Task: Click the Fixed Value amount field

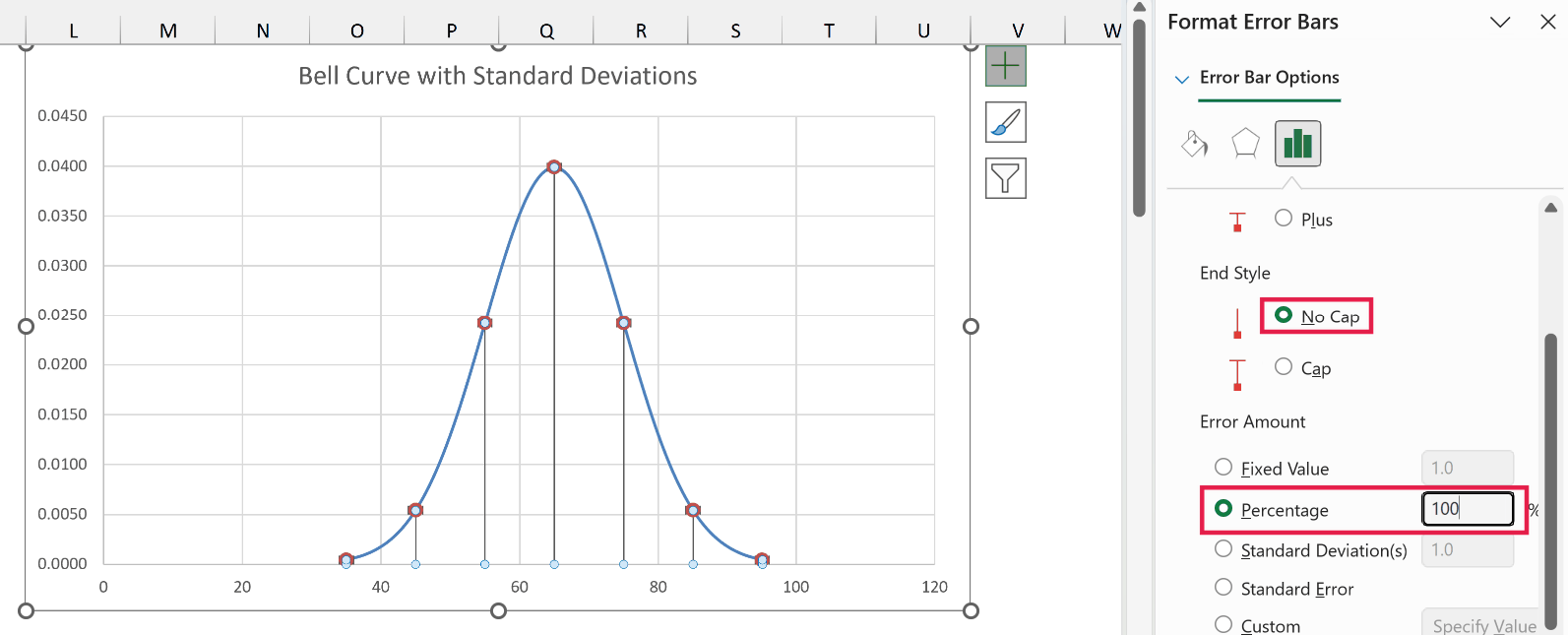Action: pos(1468,468)
